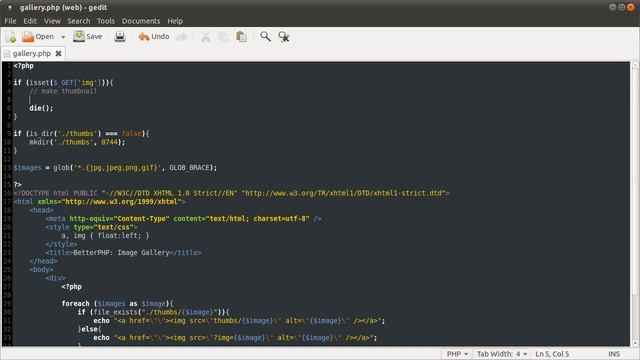Redo the action with forward arrow
Viewport: 640px width, 360px height.
click(182, 37)
